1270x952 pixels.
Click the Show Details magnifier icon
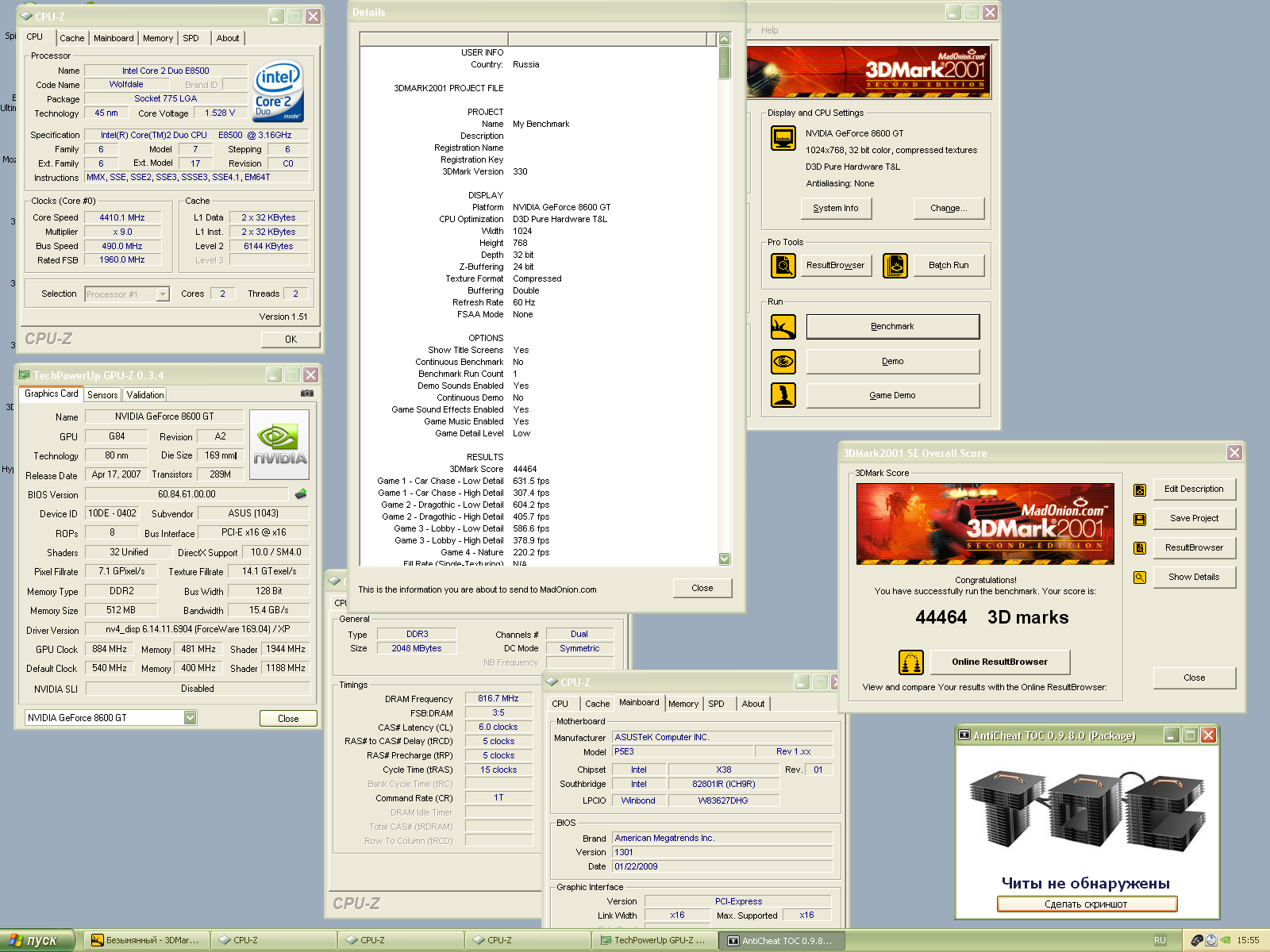click(1140, 578)
